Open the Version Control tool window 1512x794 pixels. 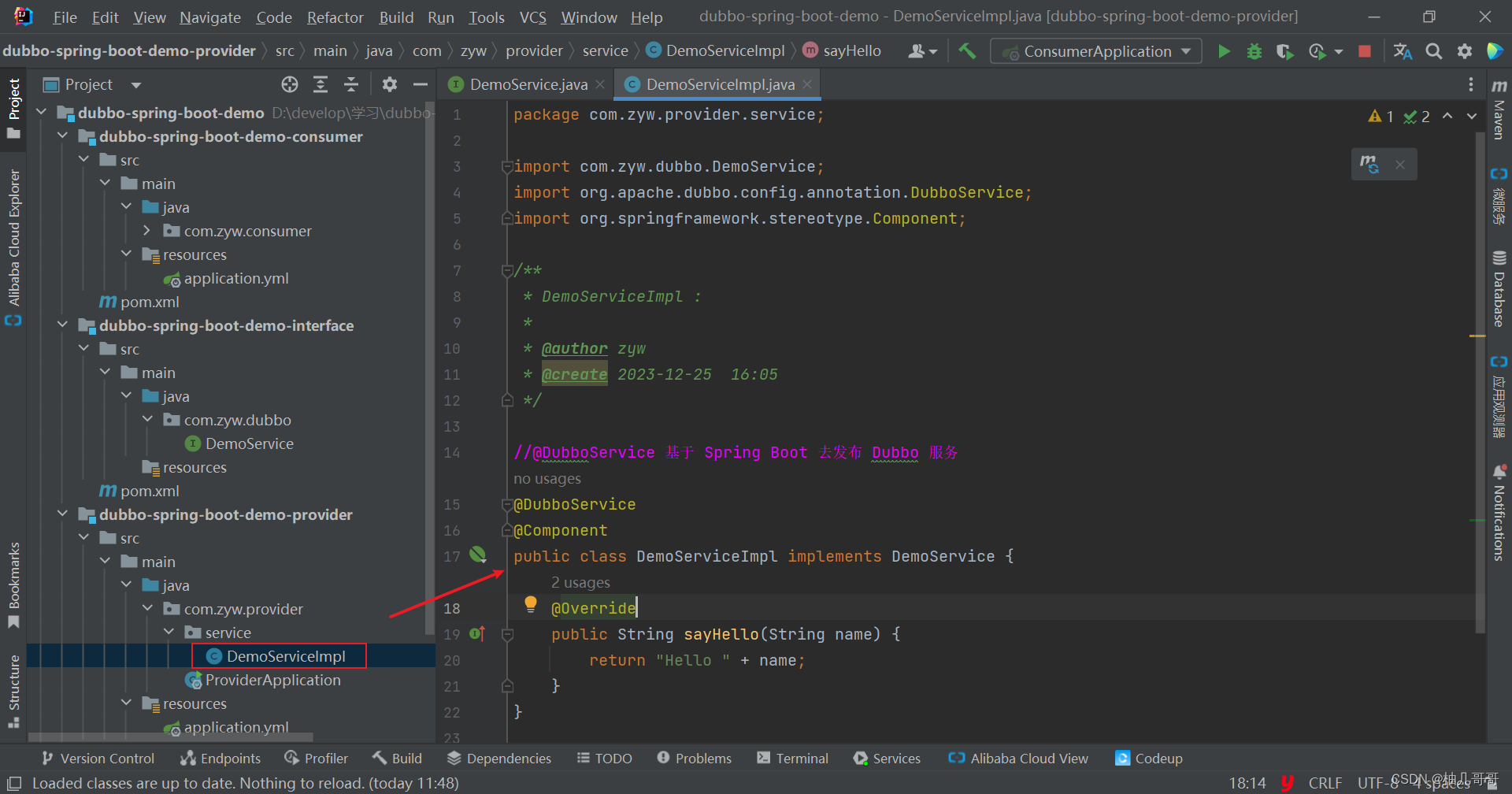[x=98, y=759]
